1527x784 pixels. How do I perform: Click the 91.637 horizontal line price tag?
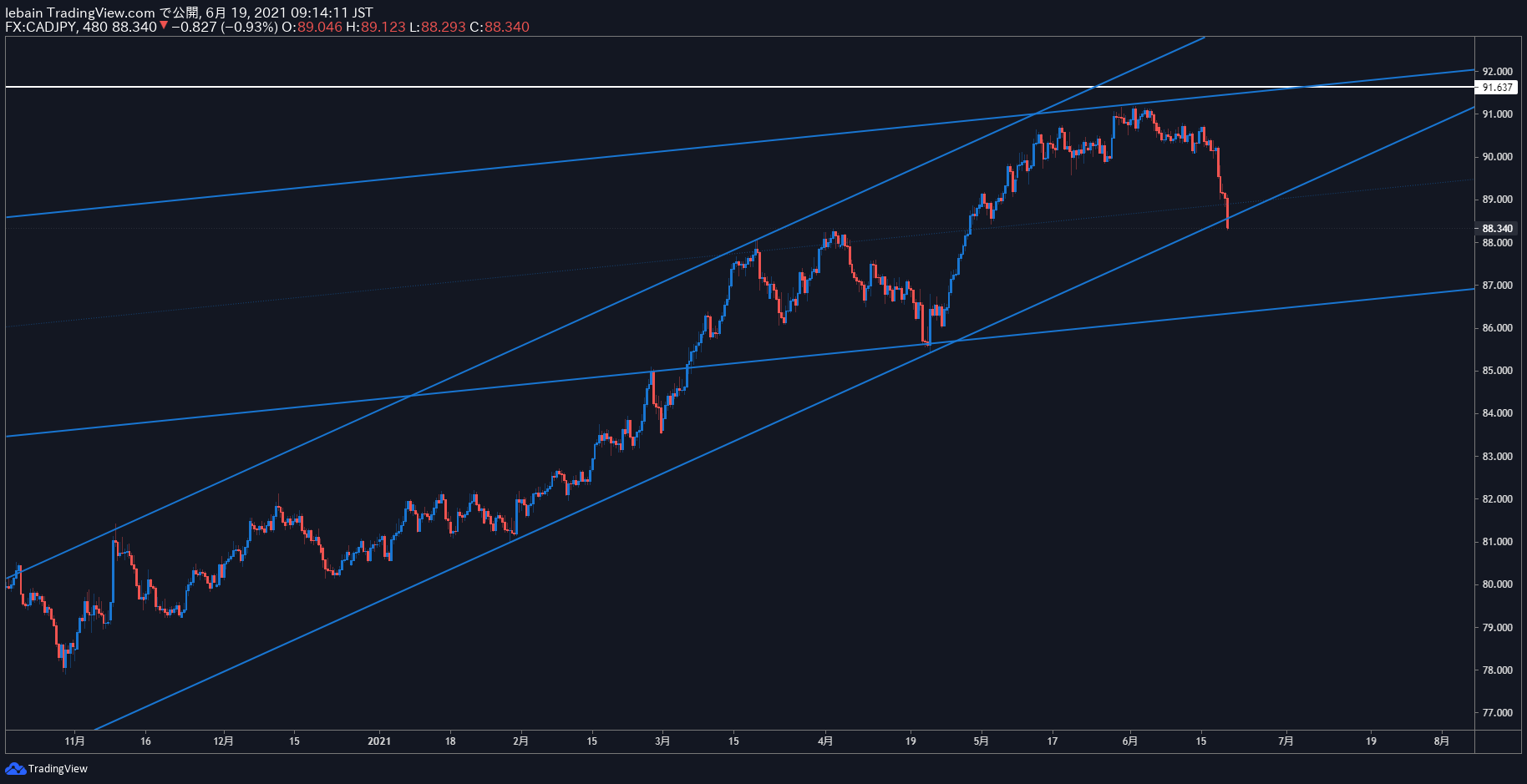pyautogui.click(x=1497, y=87)
